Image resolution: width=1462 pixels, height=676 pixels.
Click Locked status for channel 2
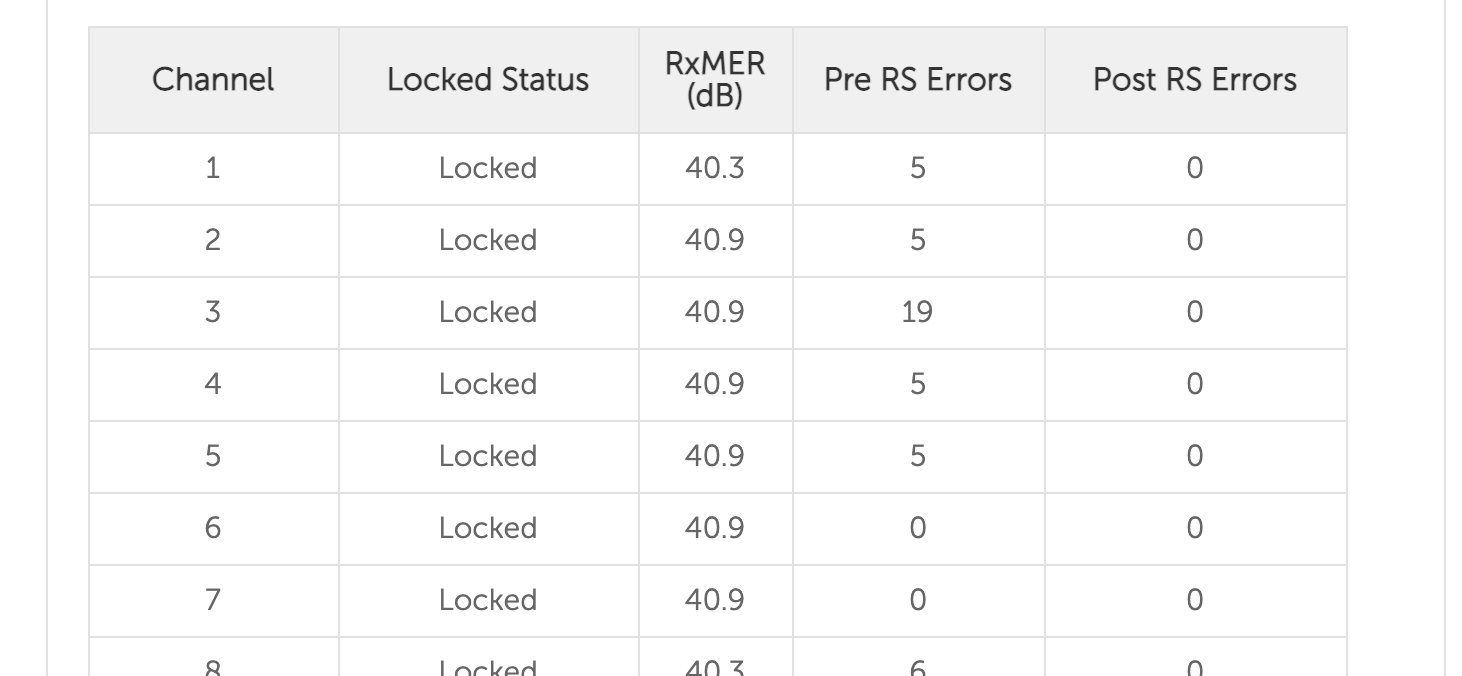488,240
